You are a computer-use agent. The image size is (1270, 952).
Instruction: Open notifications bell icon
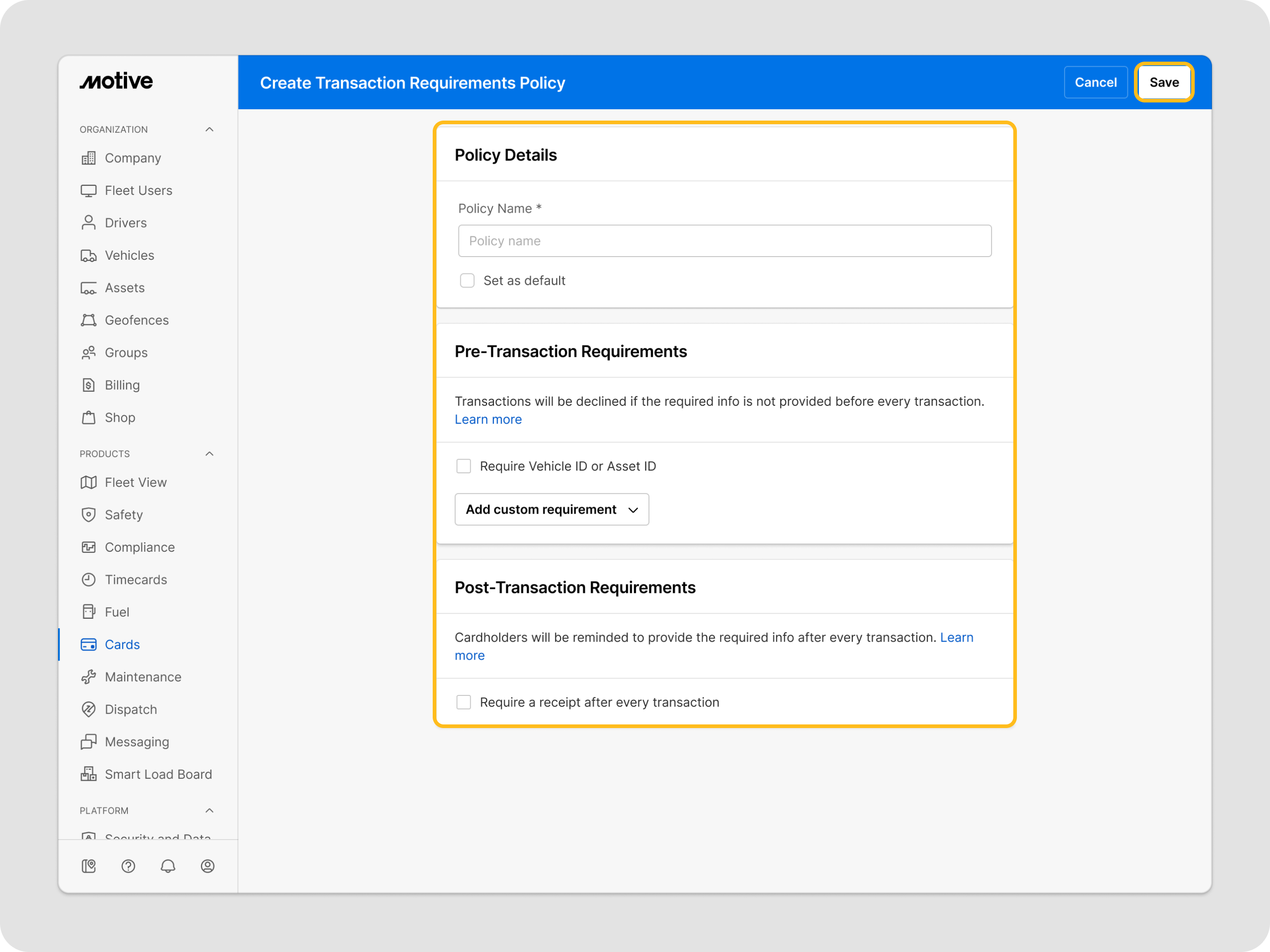coord(168,866)
